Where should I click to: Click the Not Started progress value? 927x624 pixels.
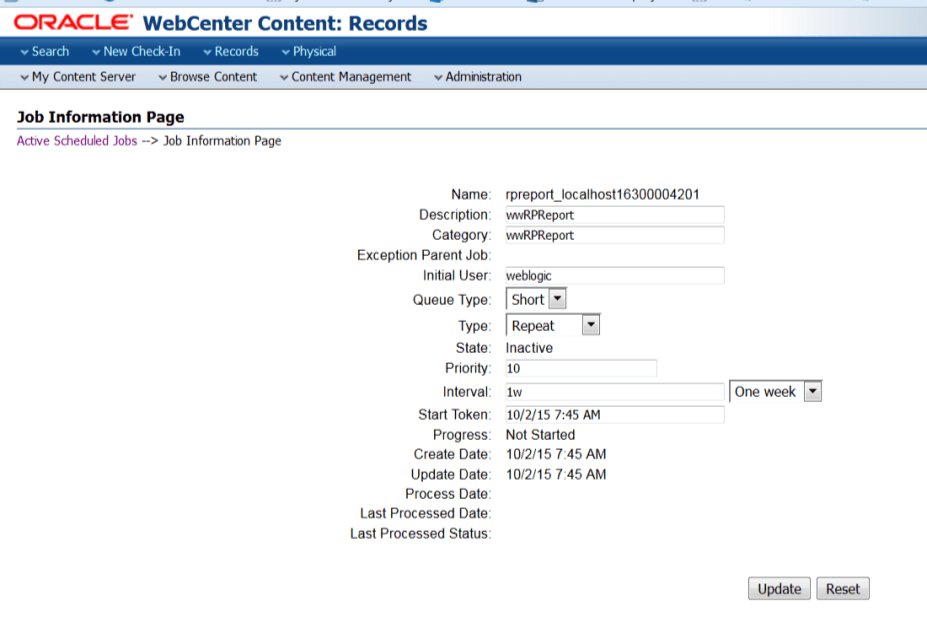[x=540, y=435]
